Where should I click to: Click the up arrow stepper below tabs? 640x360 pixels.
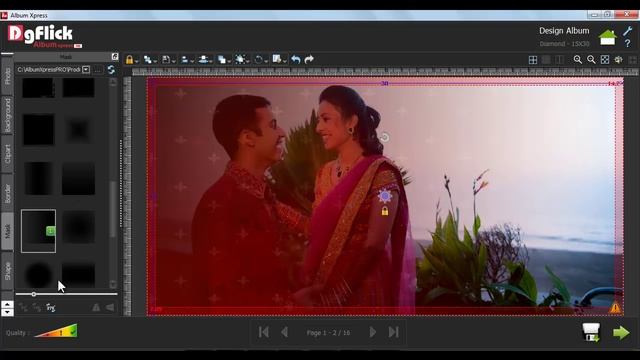[7, 304]
